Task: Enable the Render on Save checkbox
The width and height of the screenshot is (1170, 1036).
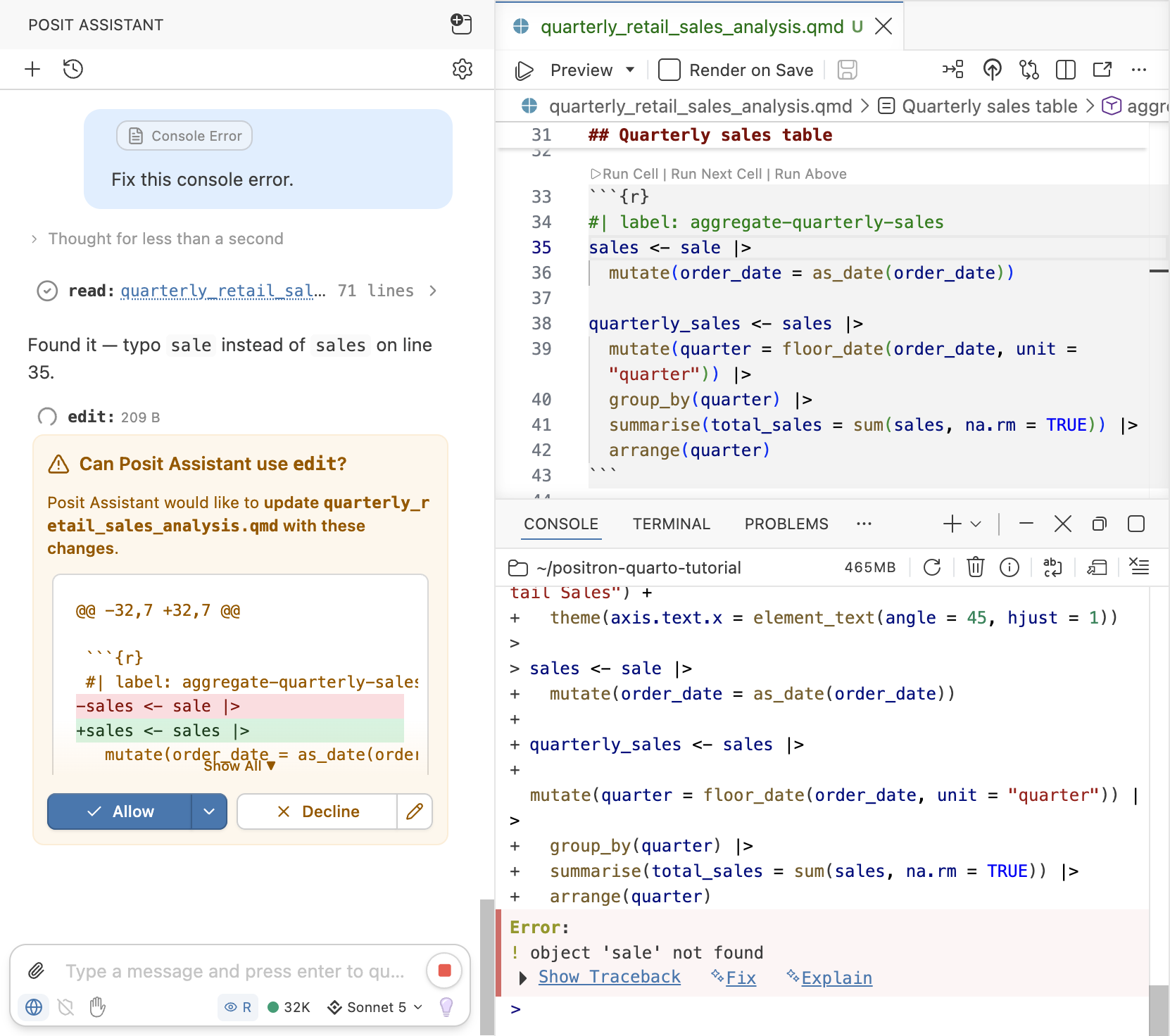Action: tap(669, 70)
